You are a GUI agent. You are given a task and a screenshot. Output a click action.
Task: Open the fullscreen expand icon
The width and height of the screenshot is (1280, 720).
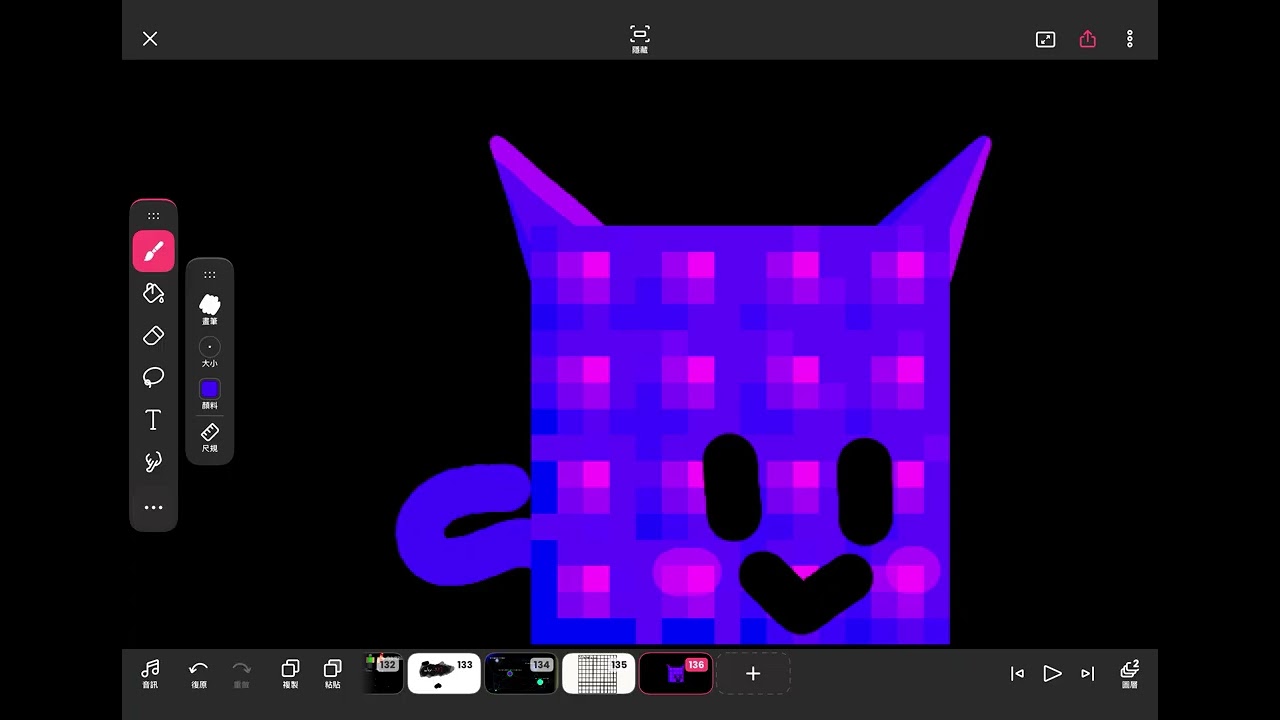1045,39
